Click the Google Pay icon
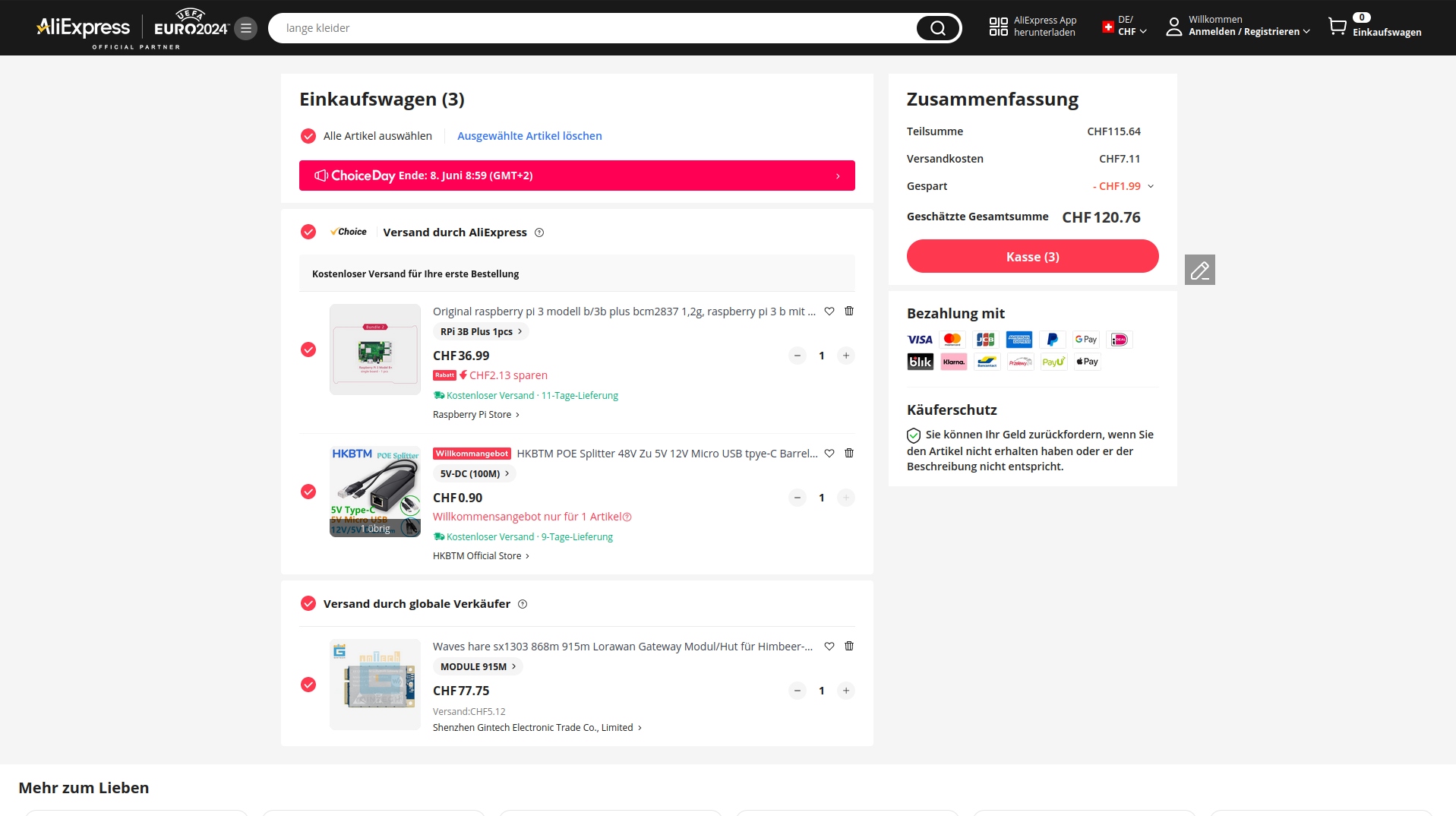The image size is (1456, 816). point(1086,340)
